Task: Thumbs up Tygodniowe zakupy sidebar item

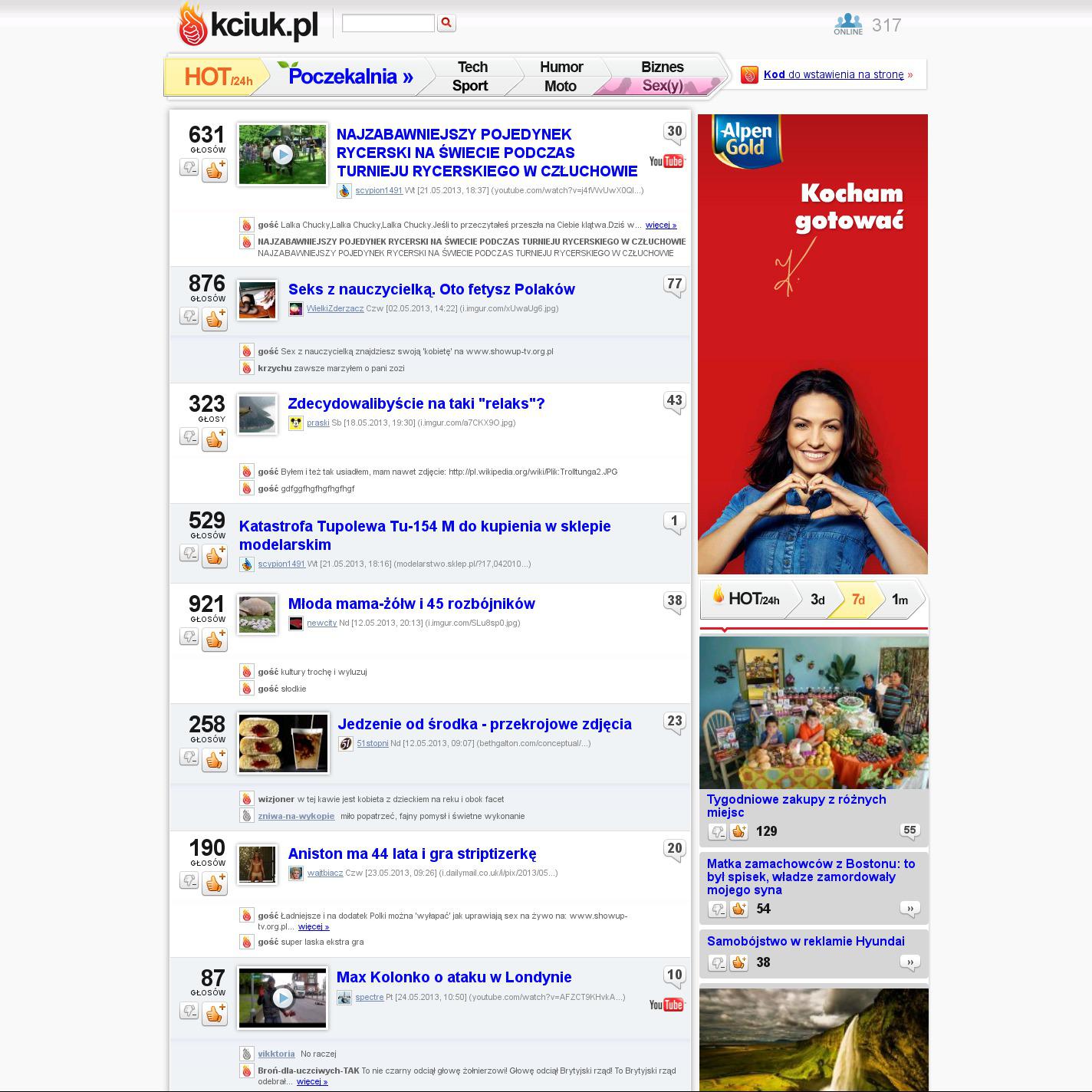Action: (x=739, y=831)
